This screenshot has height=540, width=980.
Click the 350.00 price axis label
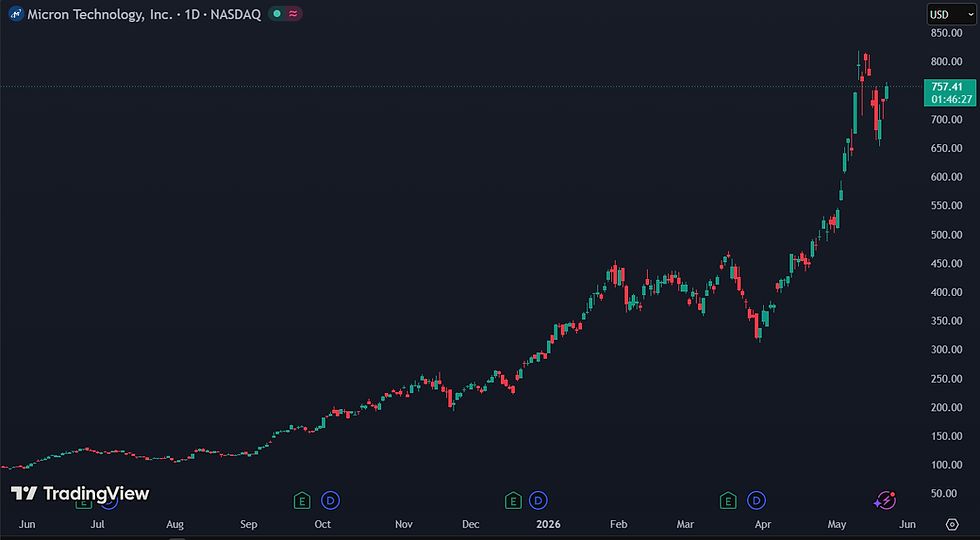click(946, 321)
